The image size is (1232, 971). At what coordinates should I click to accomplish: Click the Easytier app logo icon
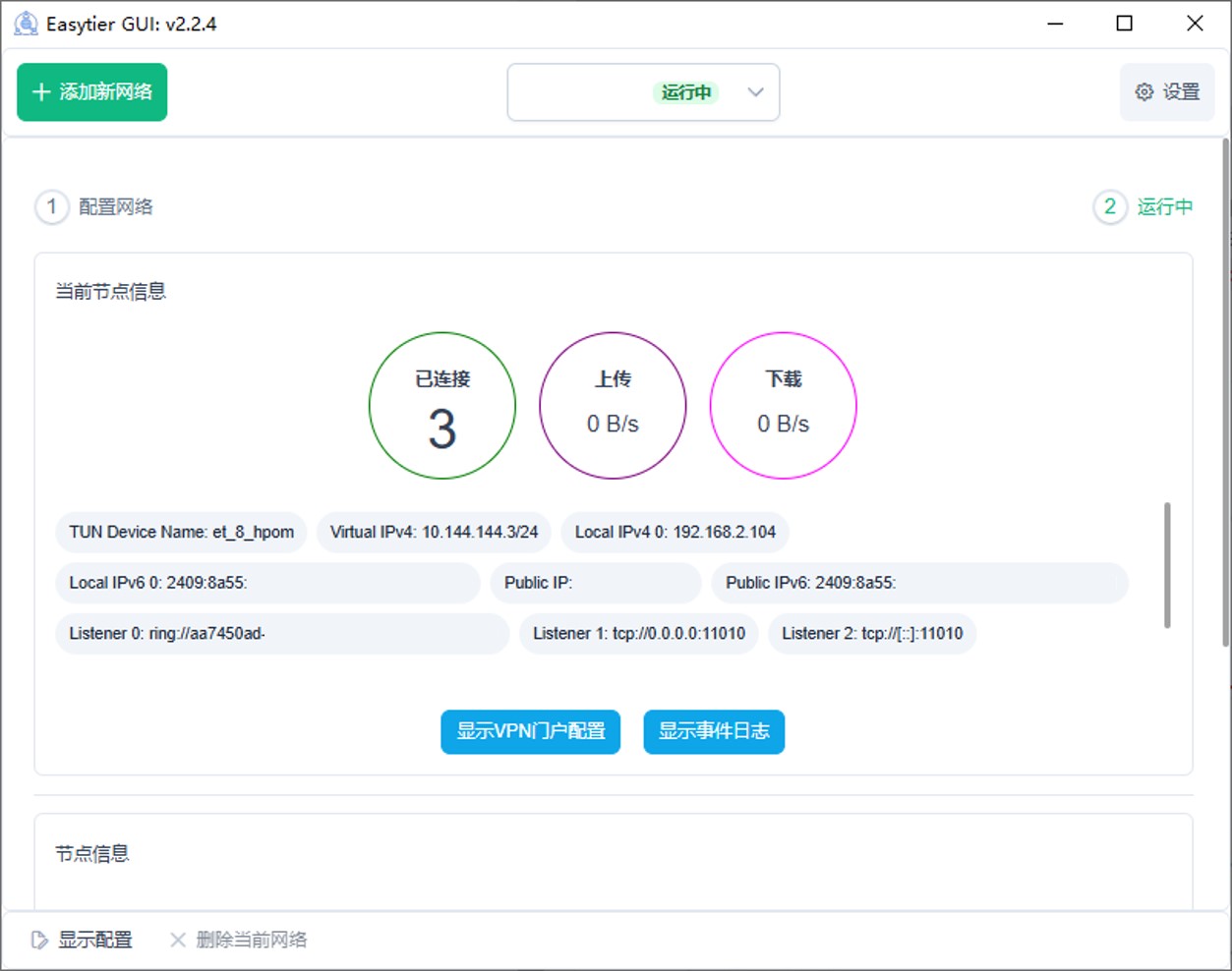pos(26,24)
